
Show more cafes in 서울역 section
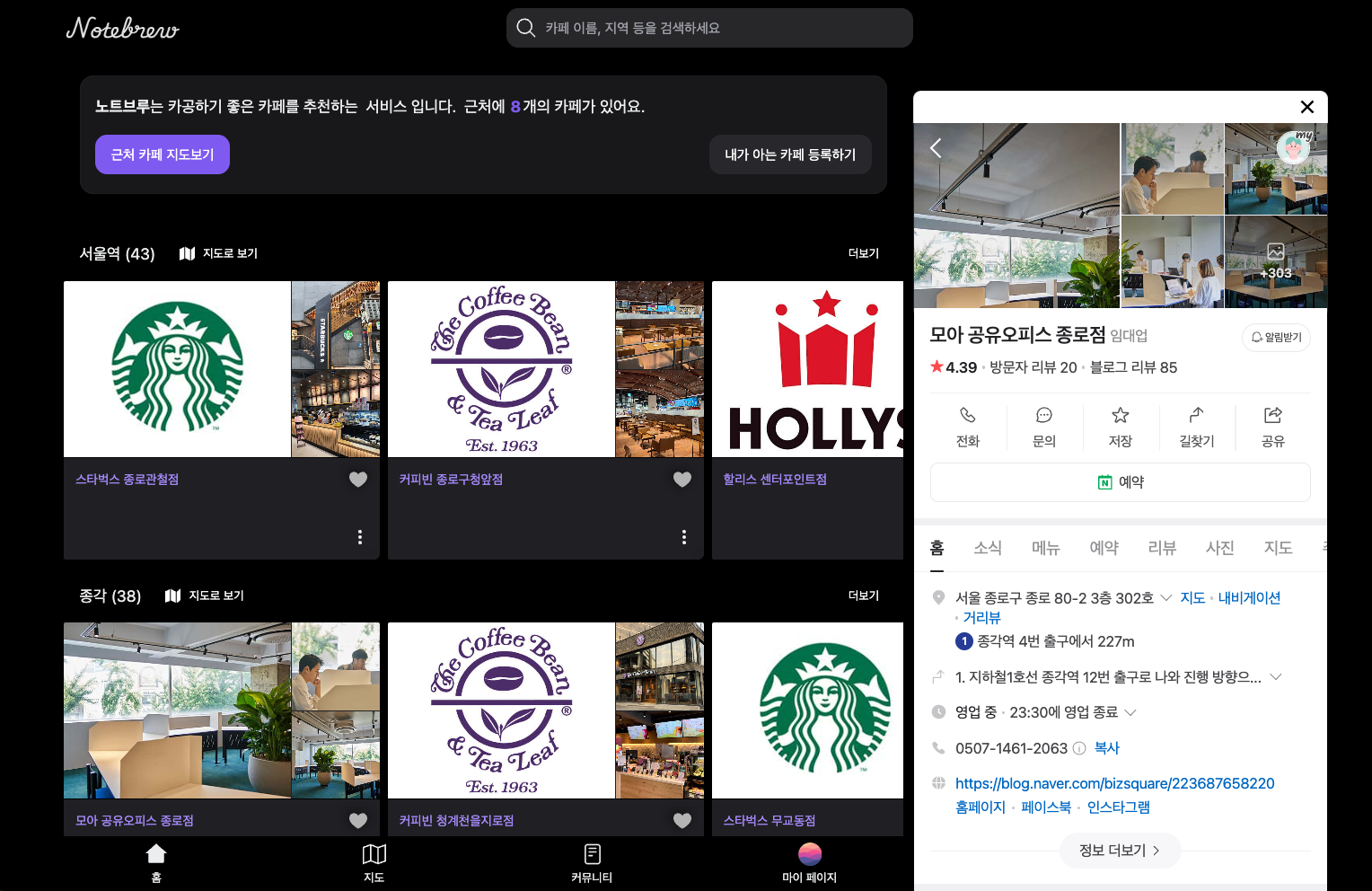tap(864, 253)
